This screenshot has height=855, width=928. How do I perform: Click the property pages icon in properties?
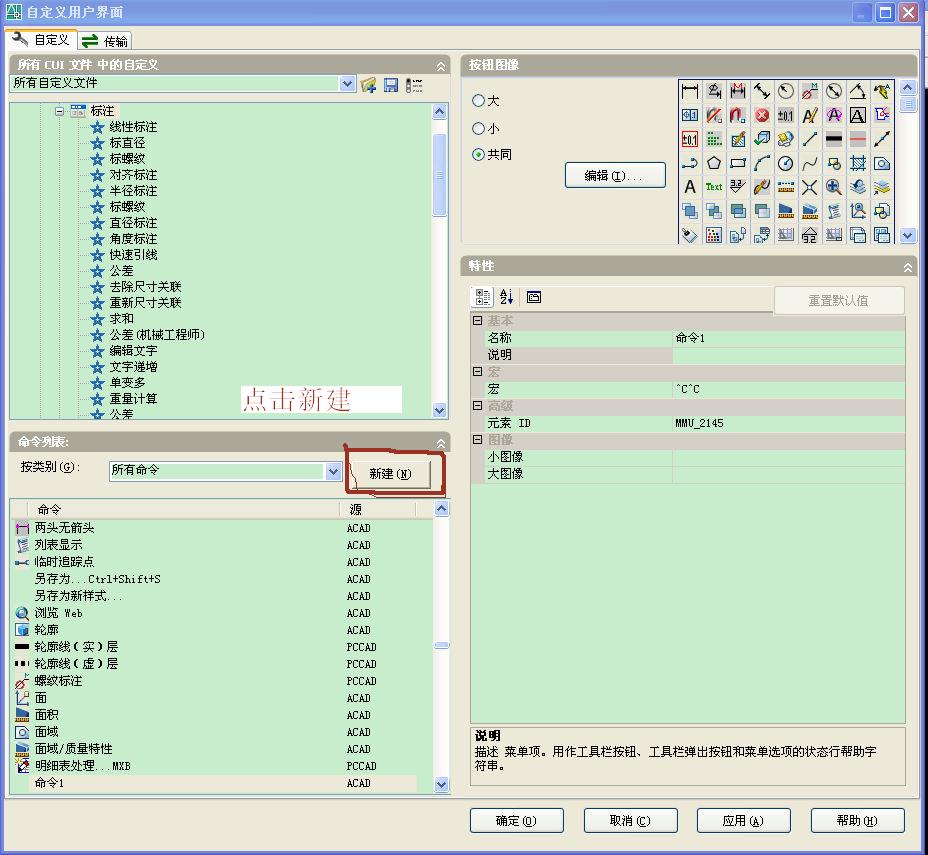pyautogui.click(x=534, y=297)
